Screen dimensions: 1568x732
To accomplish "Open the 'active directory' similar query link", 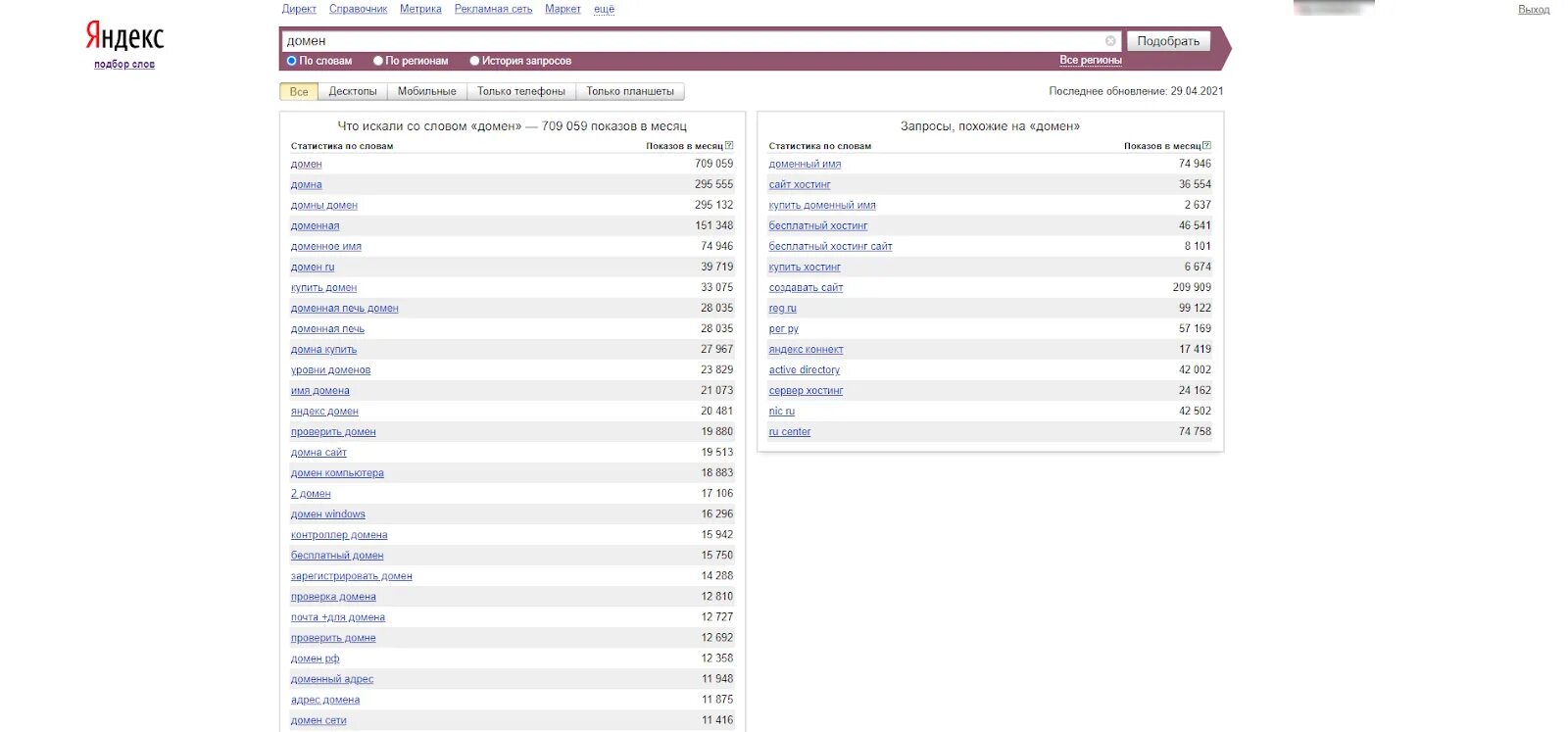I will coord(805,370).
